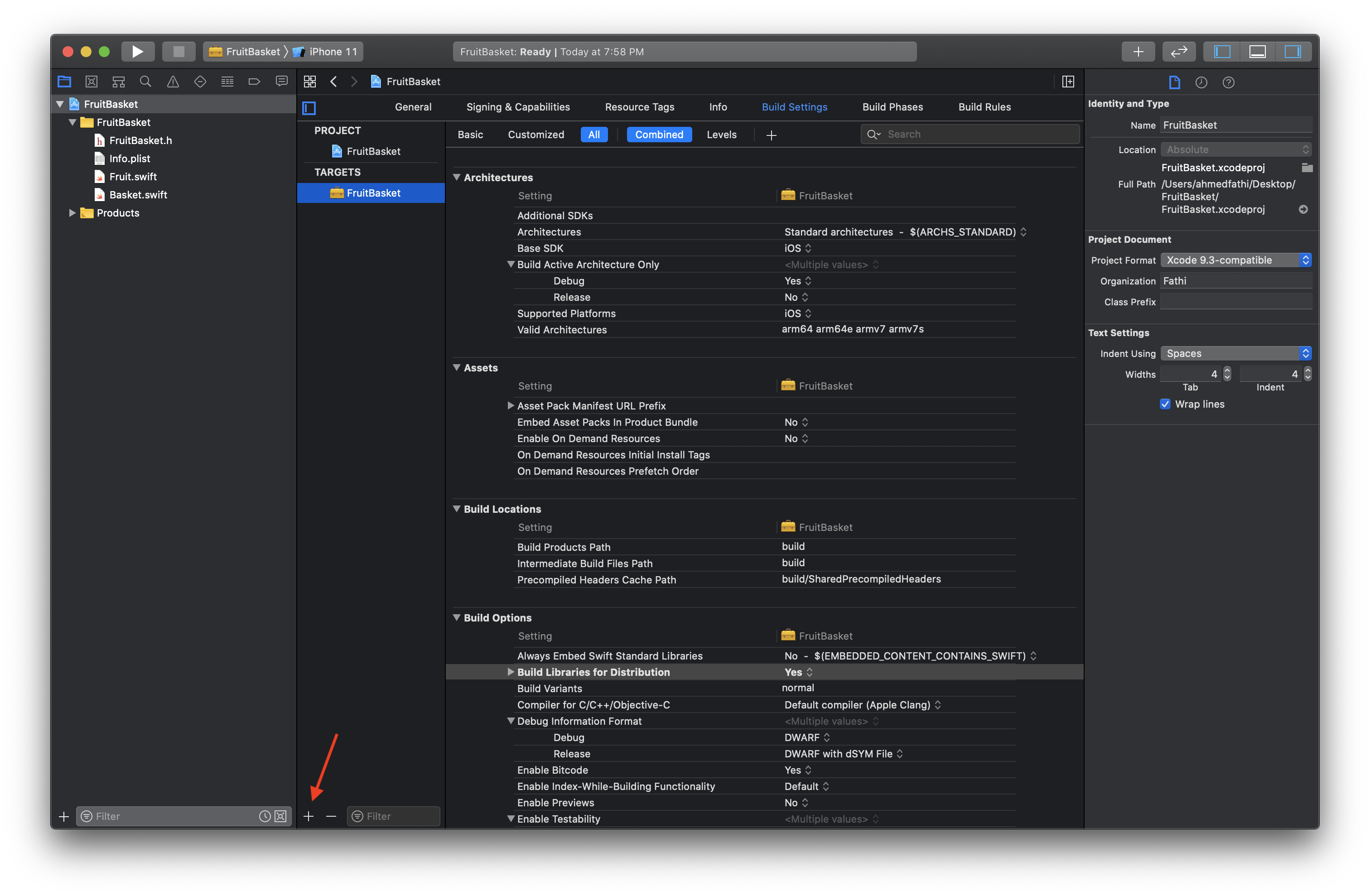Open the Issue navigator warning icon
Viewport: 1370px width, 896px height.
tap(173, 82)
